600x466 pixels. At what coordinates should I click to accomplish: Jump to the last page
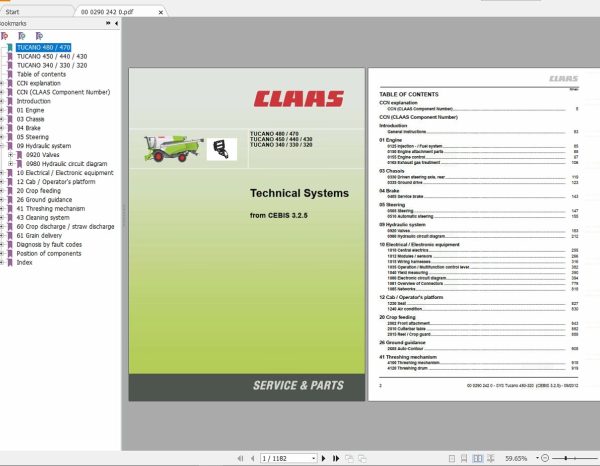click(x=336, y=458)
